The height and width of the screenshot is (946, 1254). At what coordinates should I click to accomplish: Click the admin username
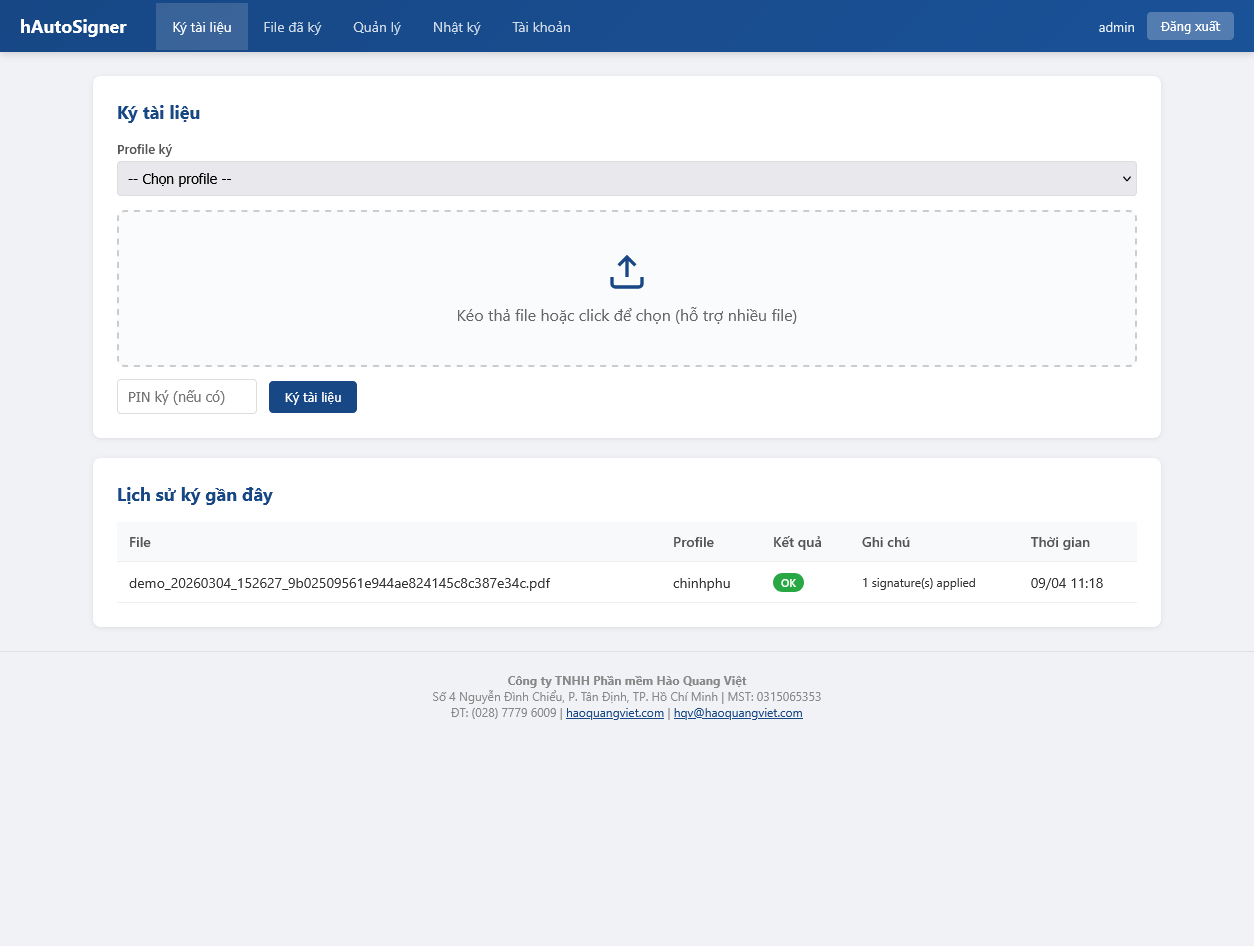coord(1116,27)
